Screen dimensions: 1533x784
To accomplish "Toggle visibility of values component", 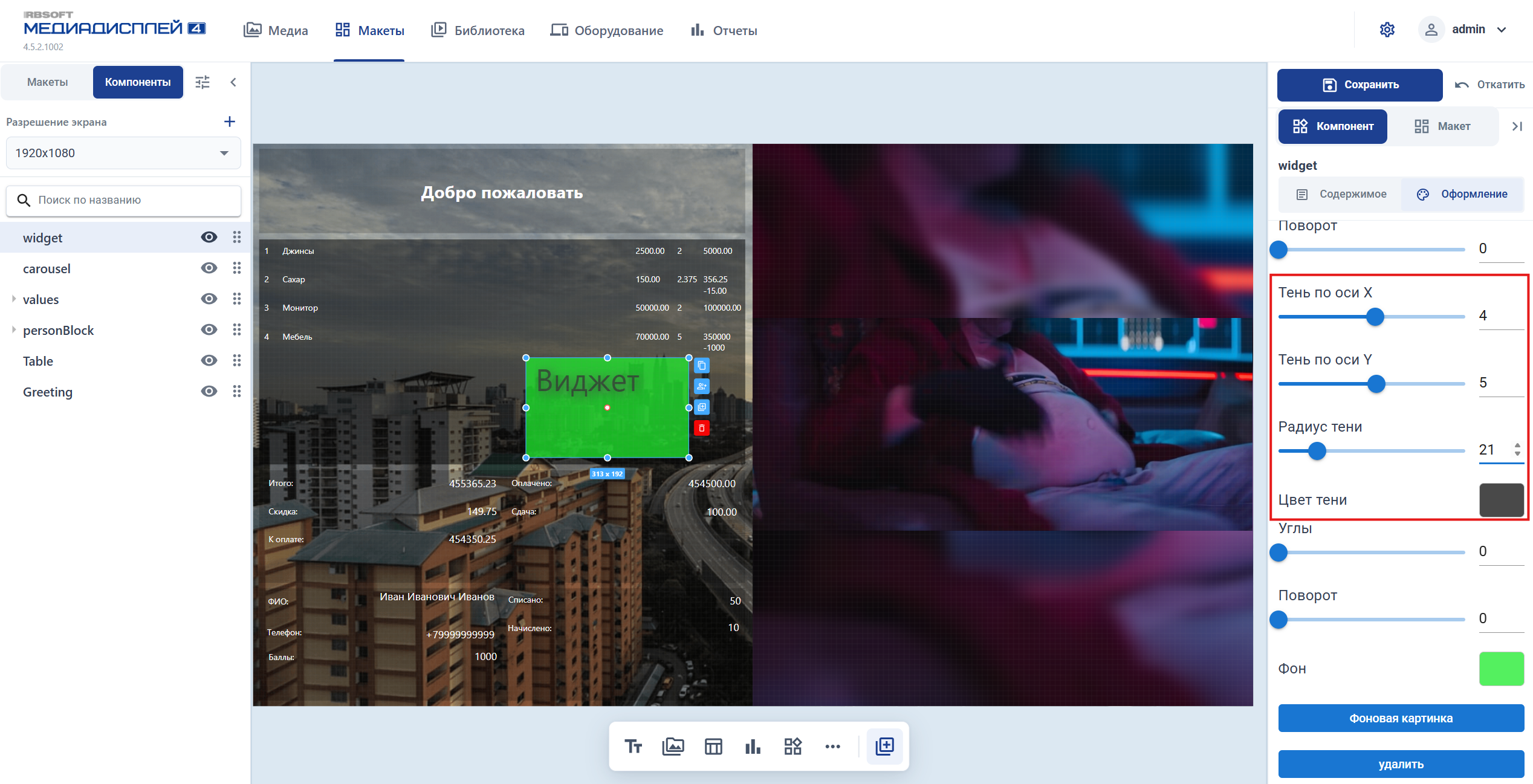I will [x=209, y=299].
